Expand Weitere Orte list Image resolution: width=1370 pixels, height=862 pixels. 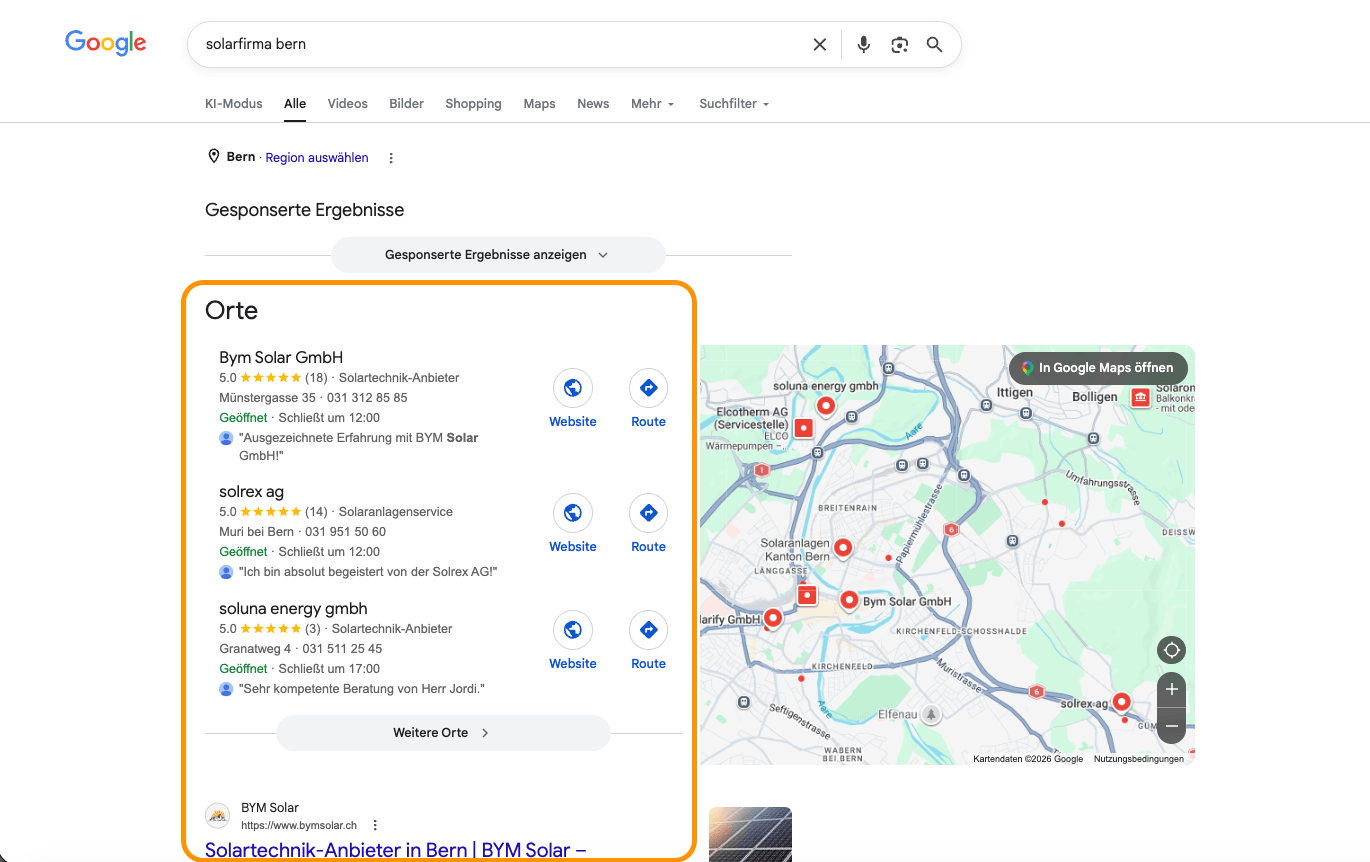coord(443,733)
